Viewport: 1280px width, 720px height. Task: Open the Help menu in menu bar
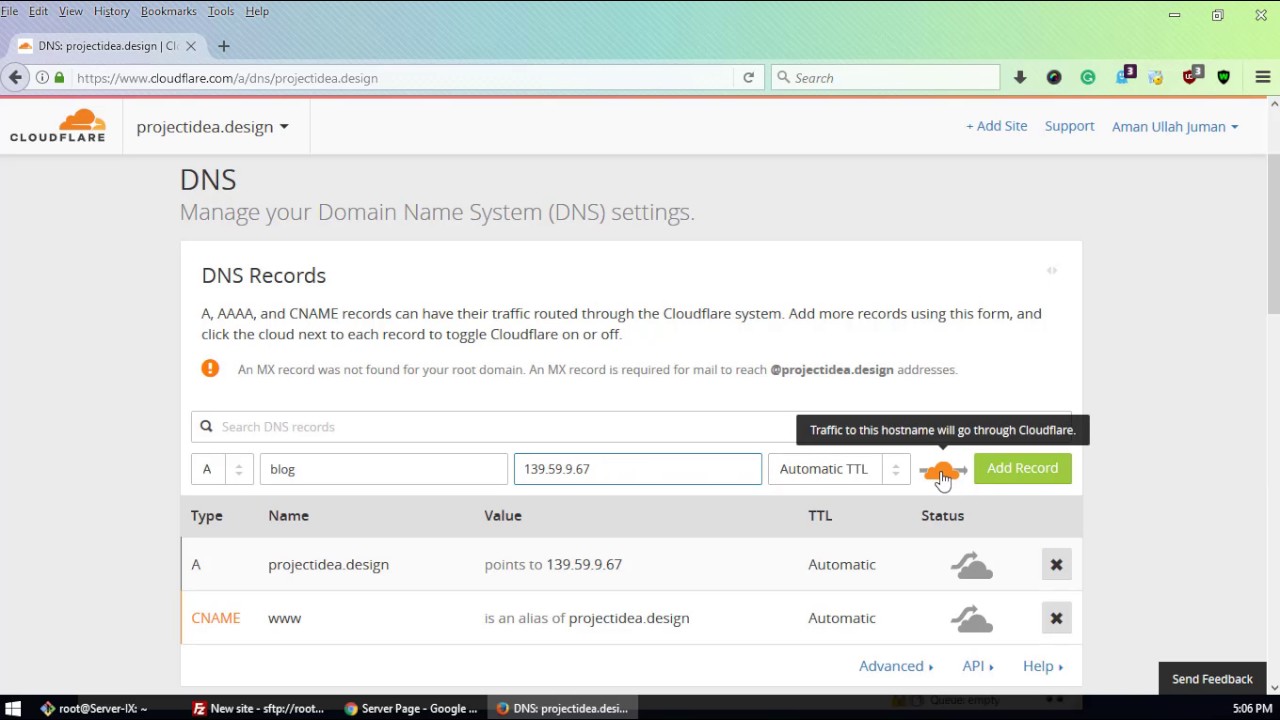pyautogui.click(x=257, y=11)
